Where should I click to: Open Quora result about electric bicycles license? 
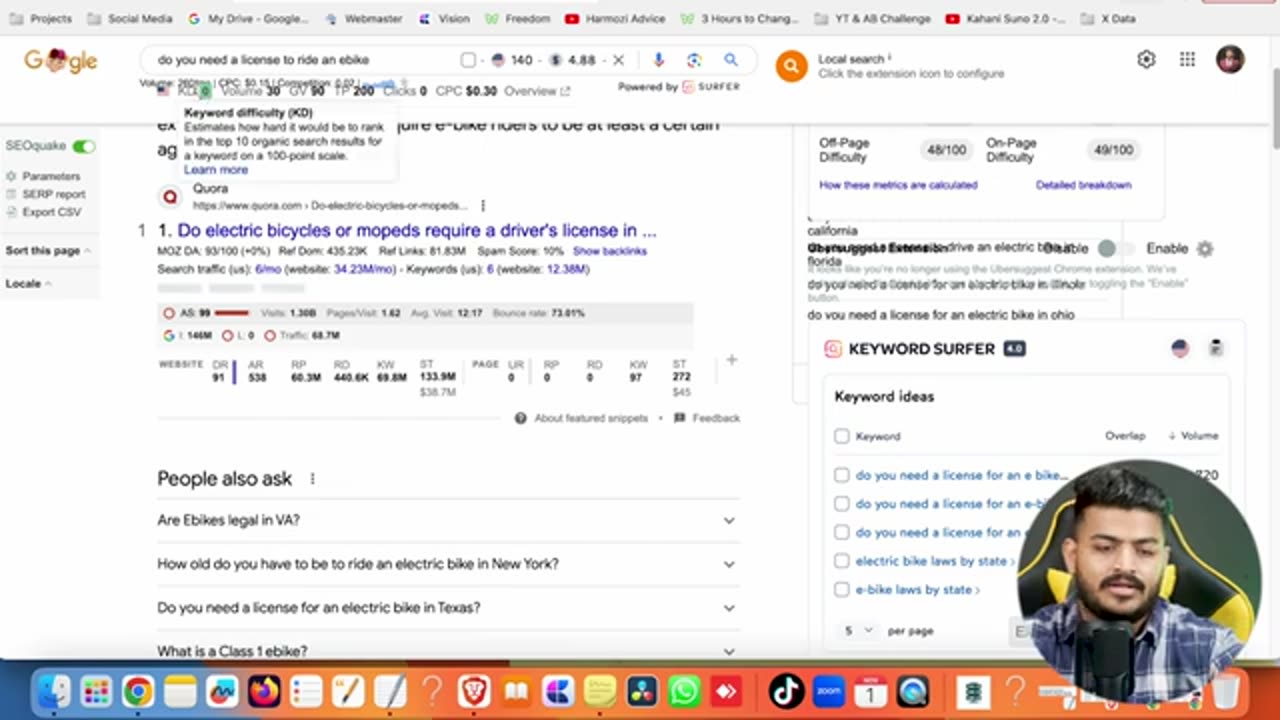[417, 230]
